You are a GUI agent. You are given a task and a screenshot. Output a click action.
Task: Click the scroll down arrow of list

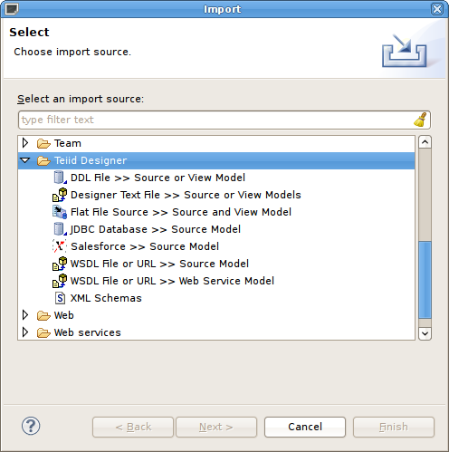tap(425, 333)
